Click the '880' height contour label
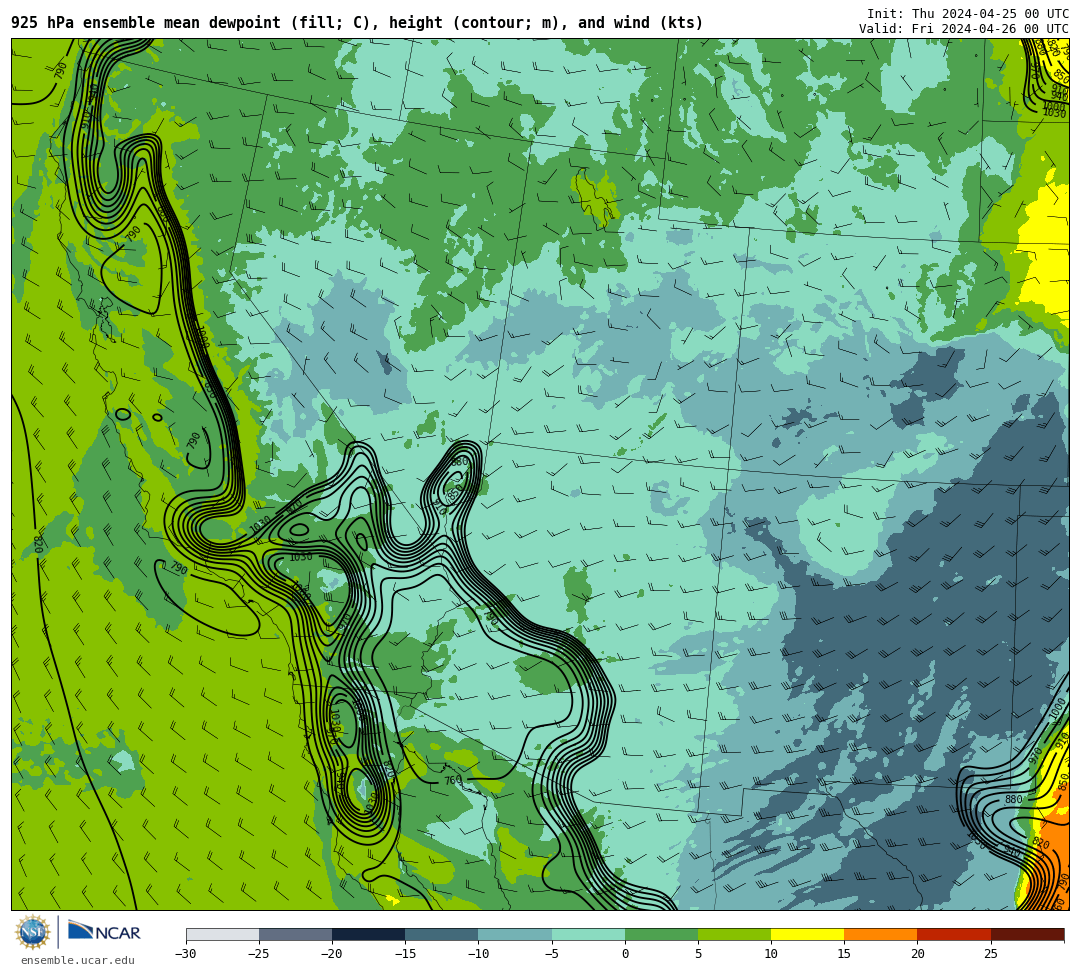Viewport: 1080px width, 973px height. [1013, 799]
